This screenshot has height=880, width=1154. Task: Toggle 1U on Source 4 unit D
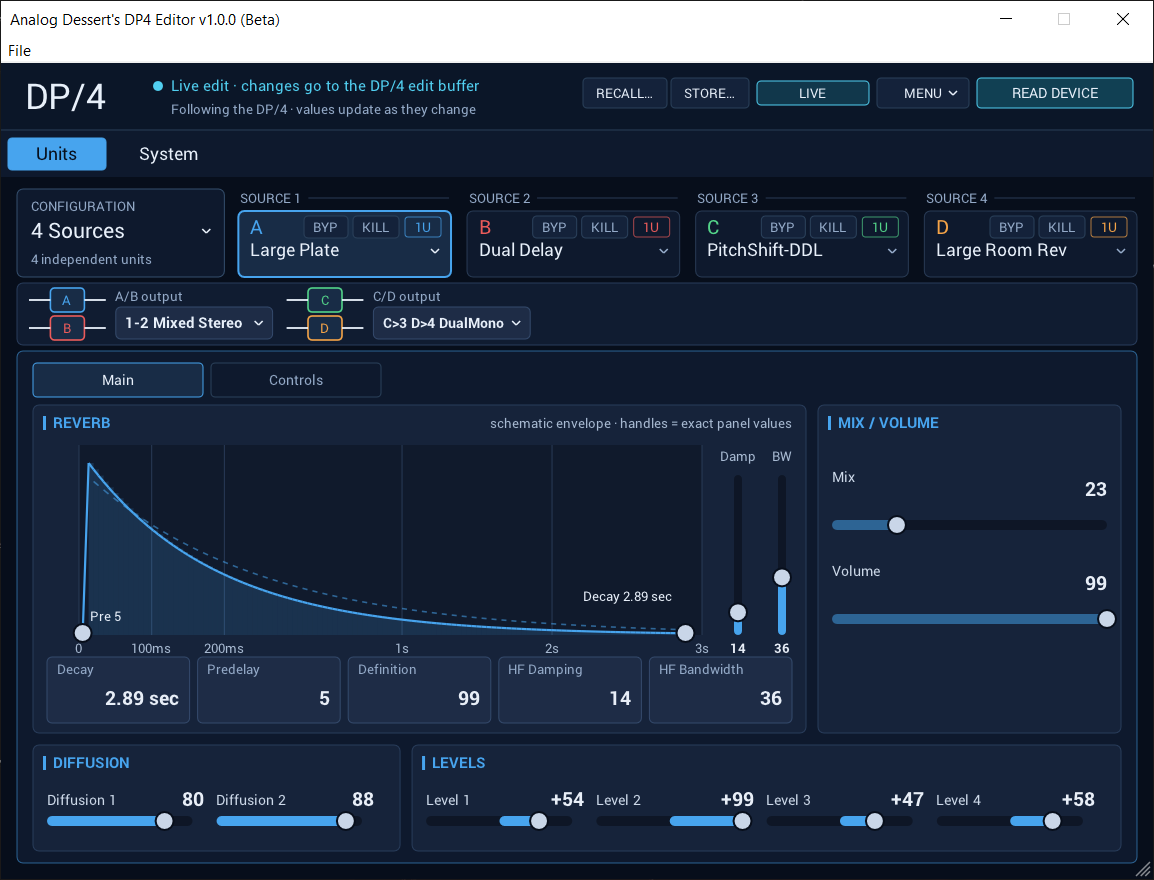pos(1109,227)
